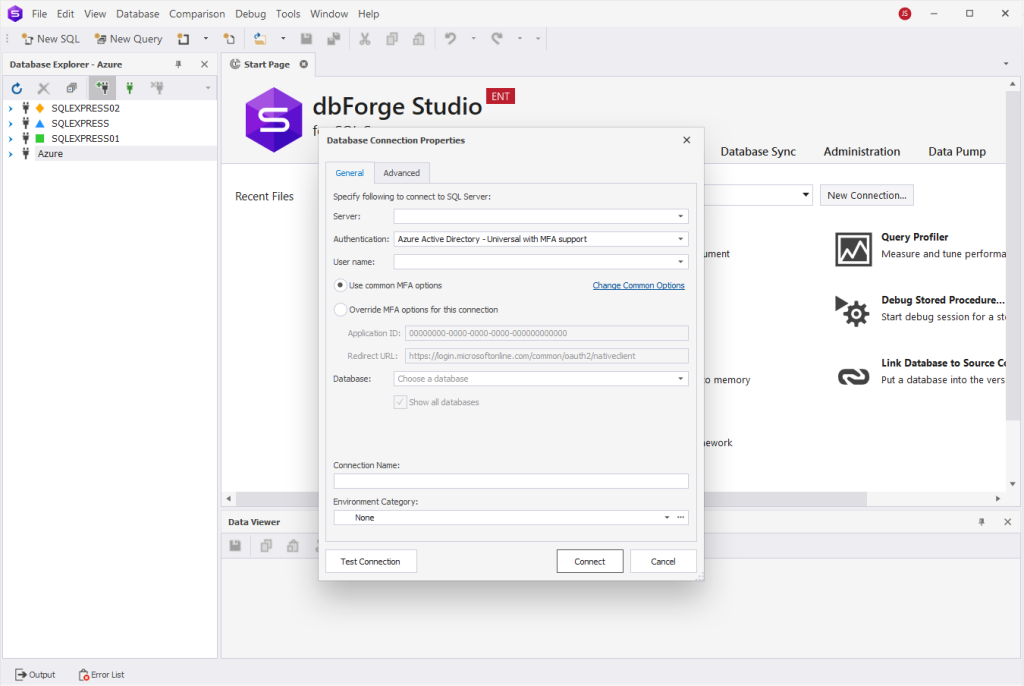This screenshot has height=686, width=1024.
Task: Close the Database Explorer panel
Action: click(x=204, y=64)
